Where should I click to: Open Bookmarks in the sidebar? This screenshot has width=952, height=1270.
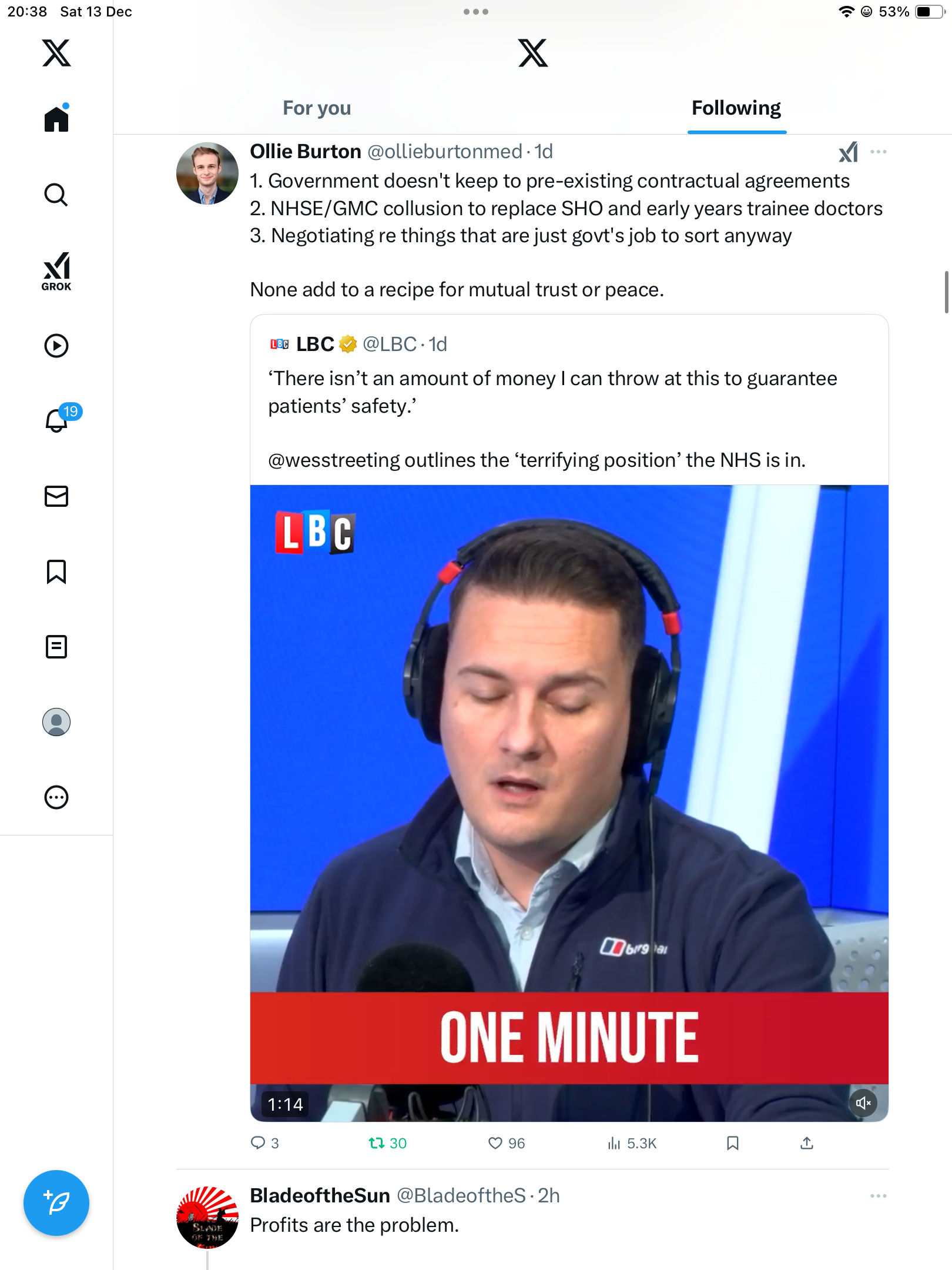pos(56,571)
